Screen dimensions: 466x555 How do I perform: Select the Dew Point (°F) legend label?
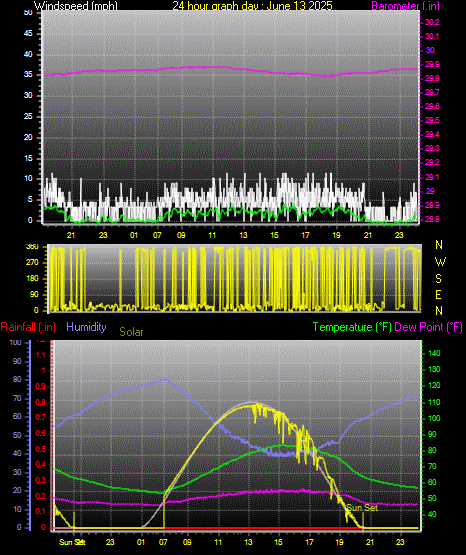[428, 327]
